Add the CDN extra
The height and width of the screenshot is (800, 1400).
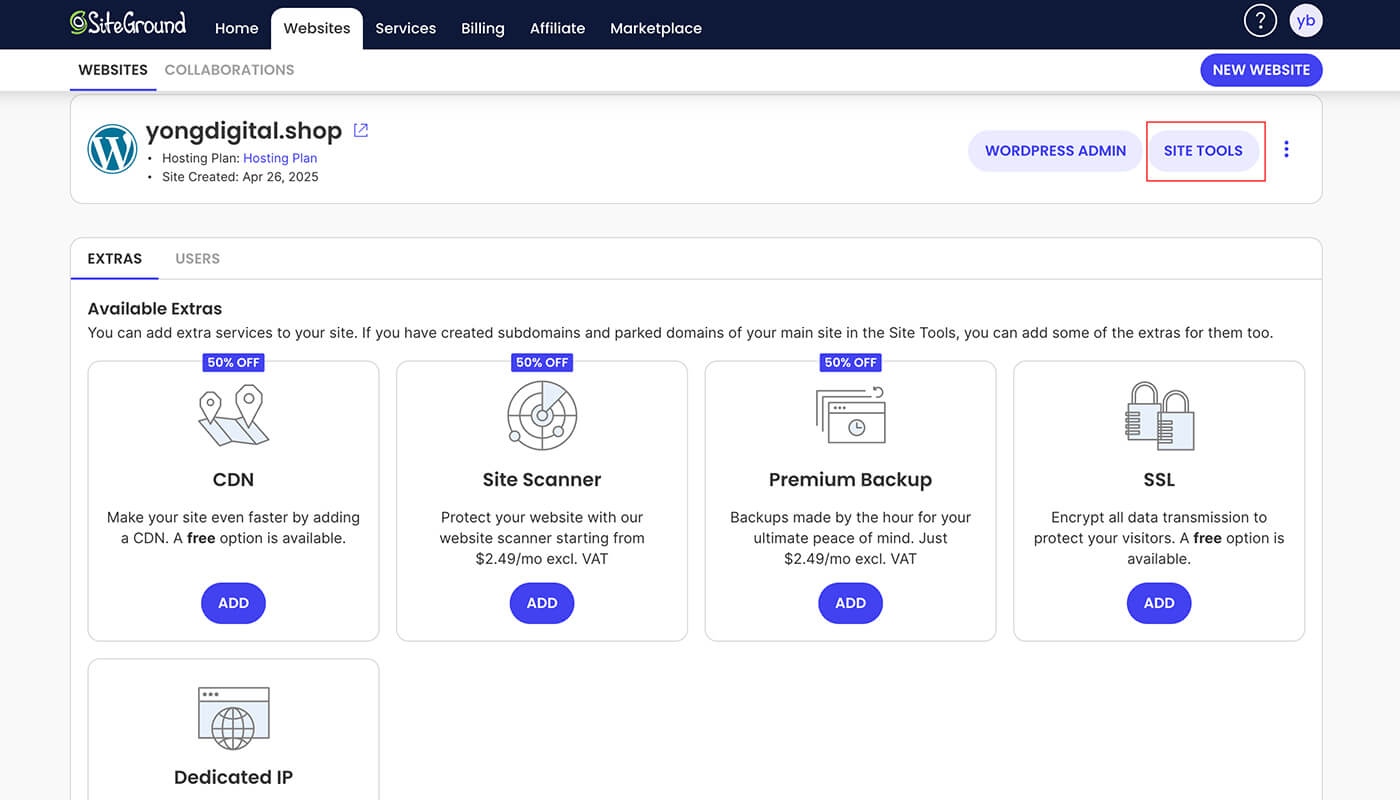pyautogui.click(x=233, y=603)
